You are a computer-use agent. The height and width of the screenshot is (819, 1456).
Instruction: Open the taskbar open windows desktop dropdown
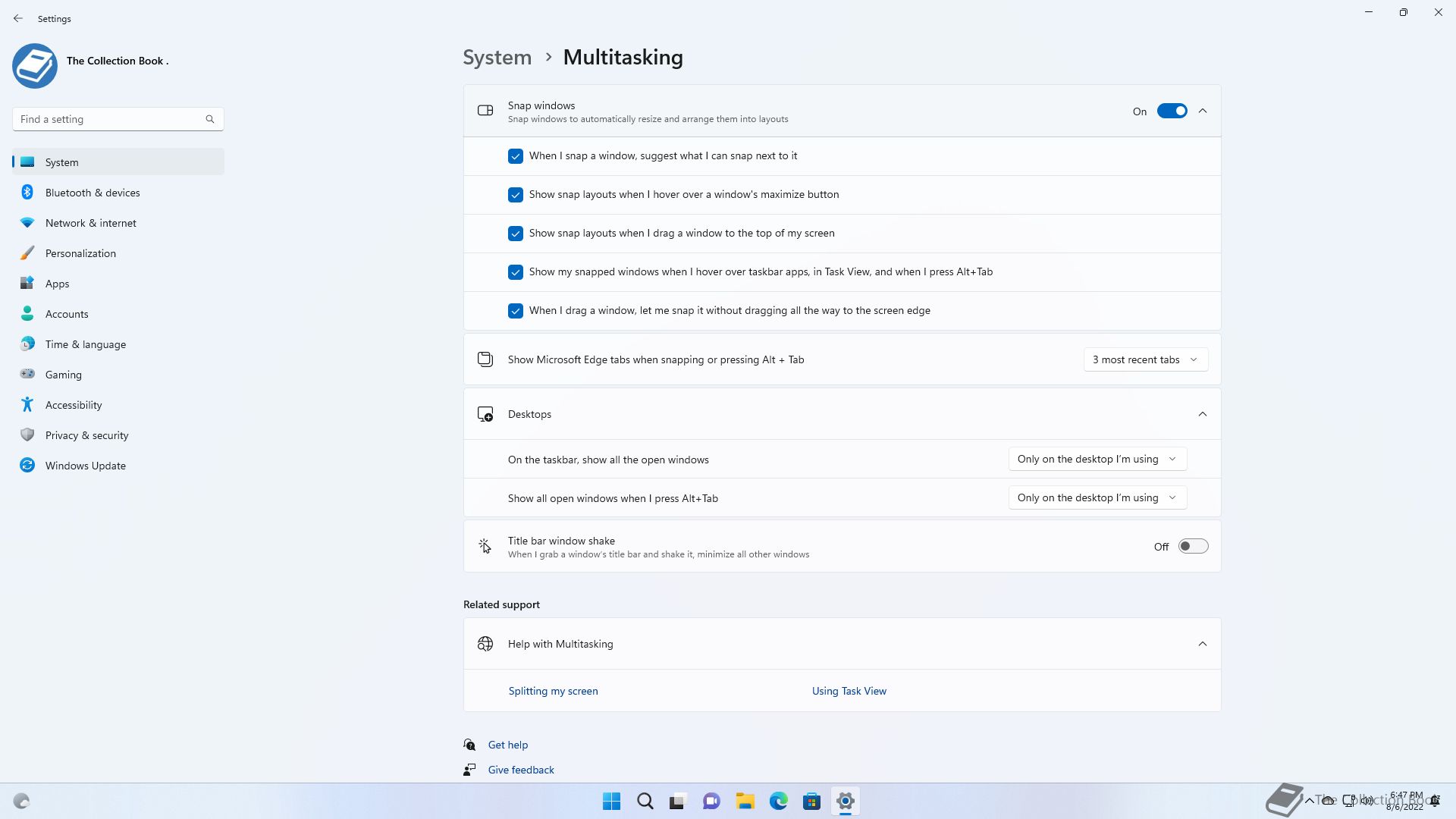1097,459
